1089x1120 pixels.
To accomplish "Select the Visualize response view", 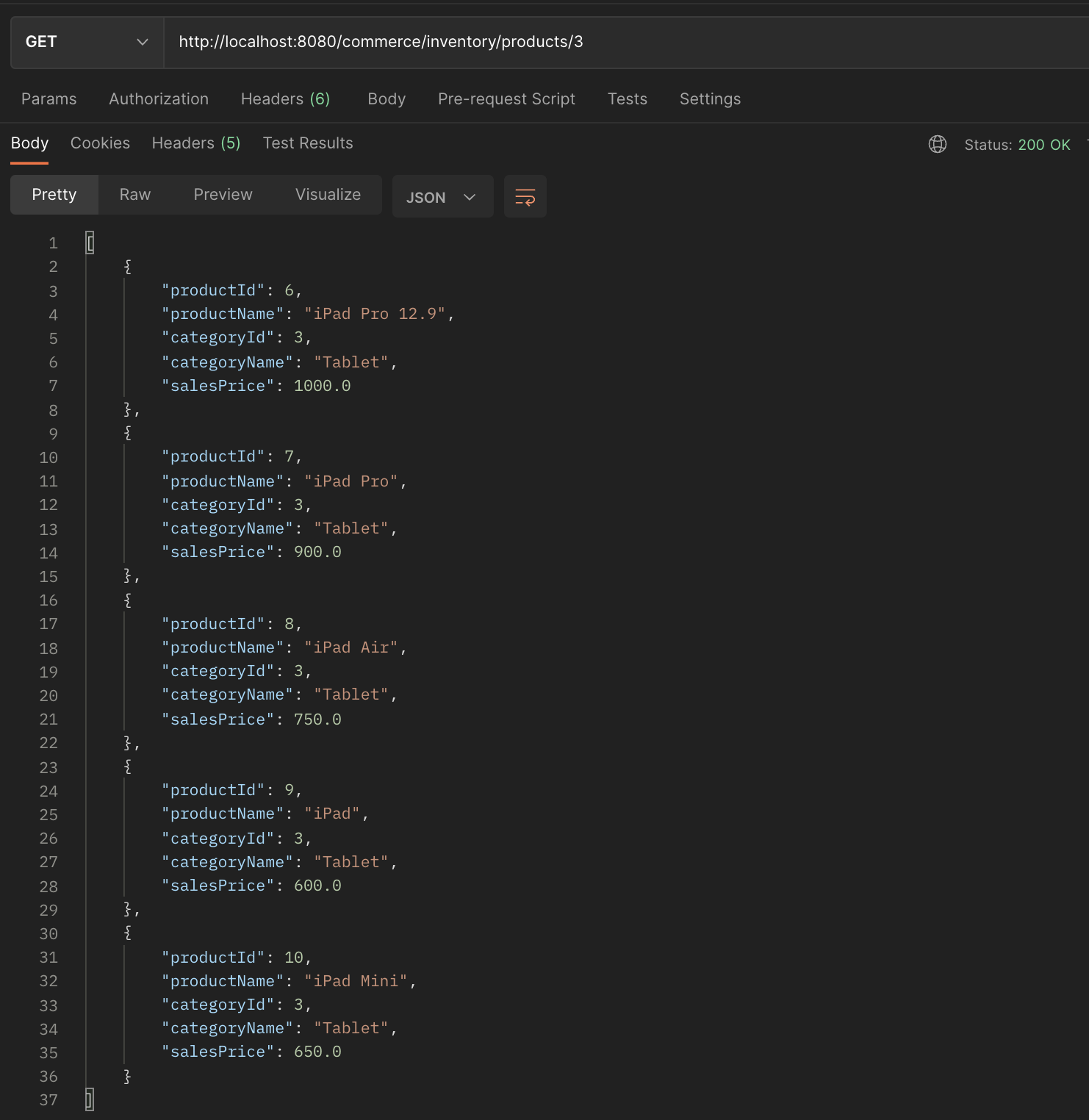I will point(328,194).
